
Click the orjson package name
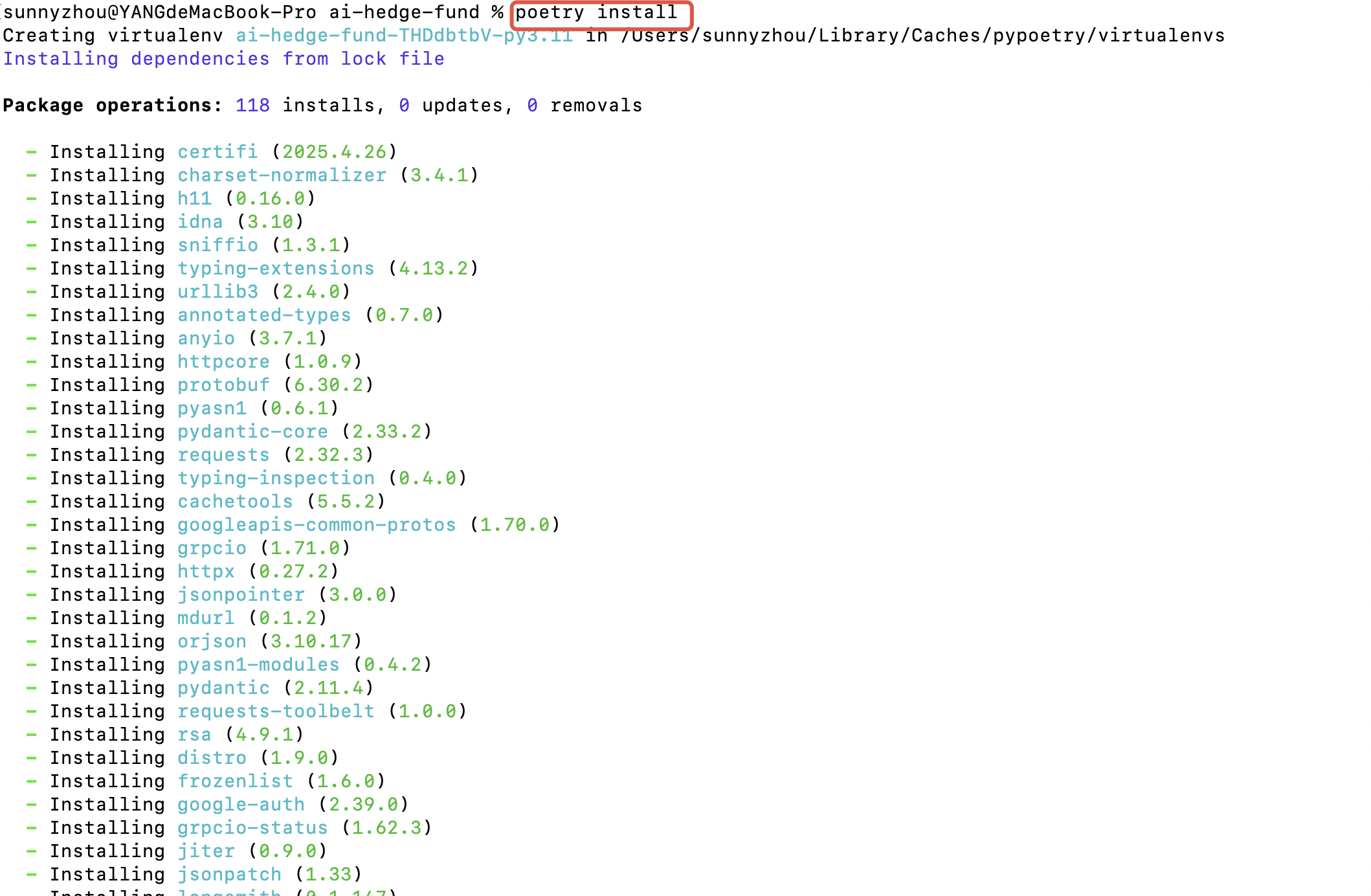tap(212, 642)
